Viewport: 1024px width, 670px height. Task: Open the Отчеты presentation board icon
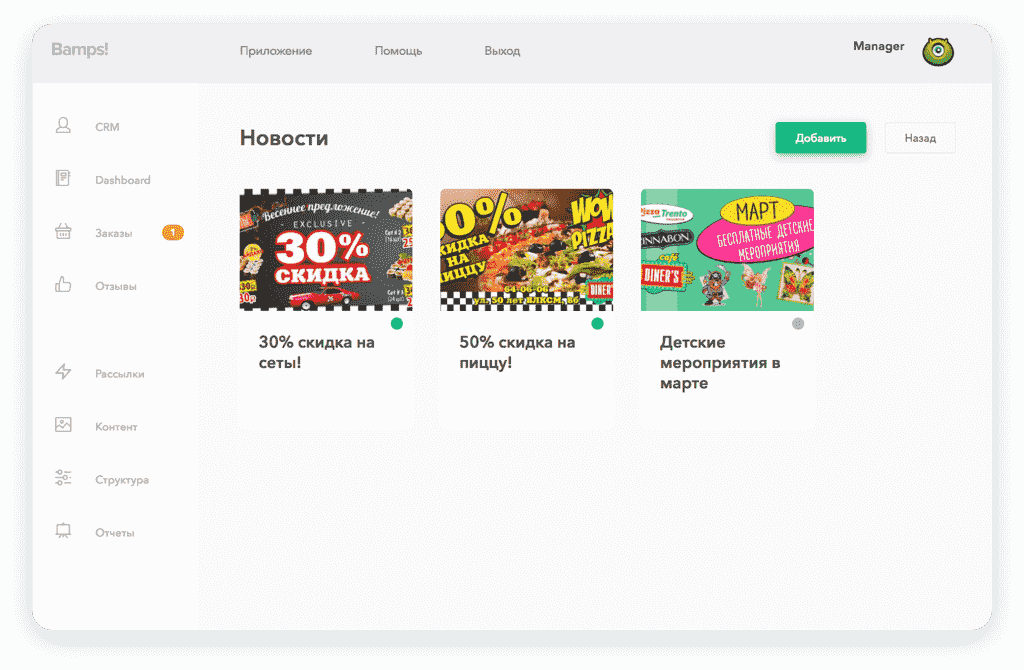[x=63, y=531]
